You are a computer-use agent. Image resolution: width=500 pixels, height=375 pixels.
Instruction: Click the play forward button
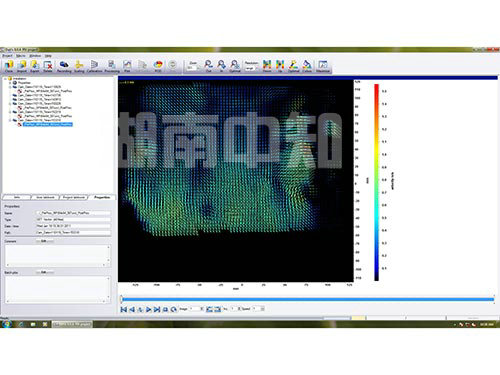pyautogui.click(x=149, y=309)
